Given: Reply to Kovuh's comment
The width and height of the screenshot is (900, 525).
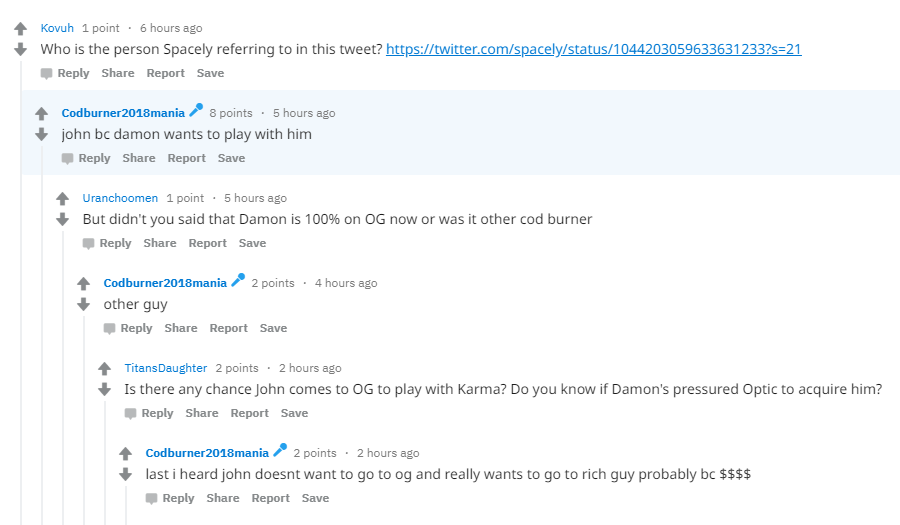Looking at the screenshot, I should [x=65, y=73].
